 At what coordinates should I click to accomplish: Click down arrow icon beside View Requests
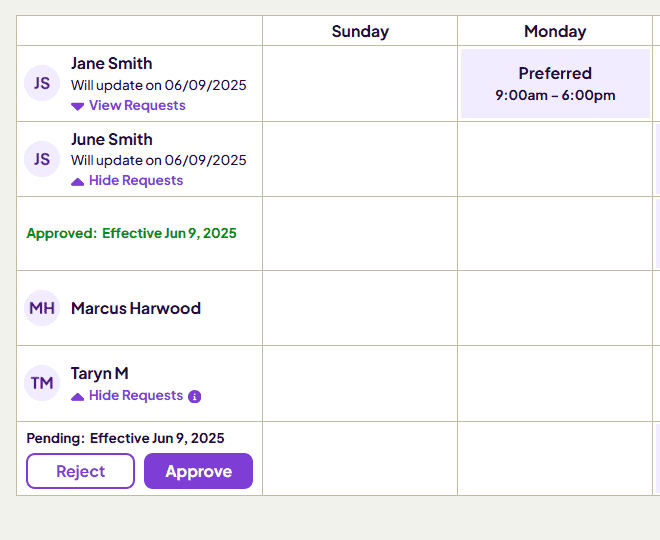tap(78, 106)
